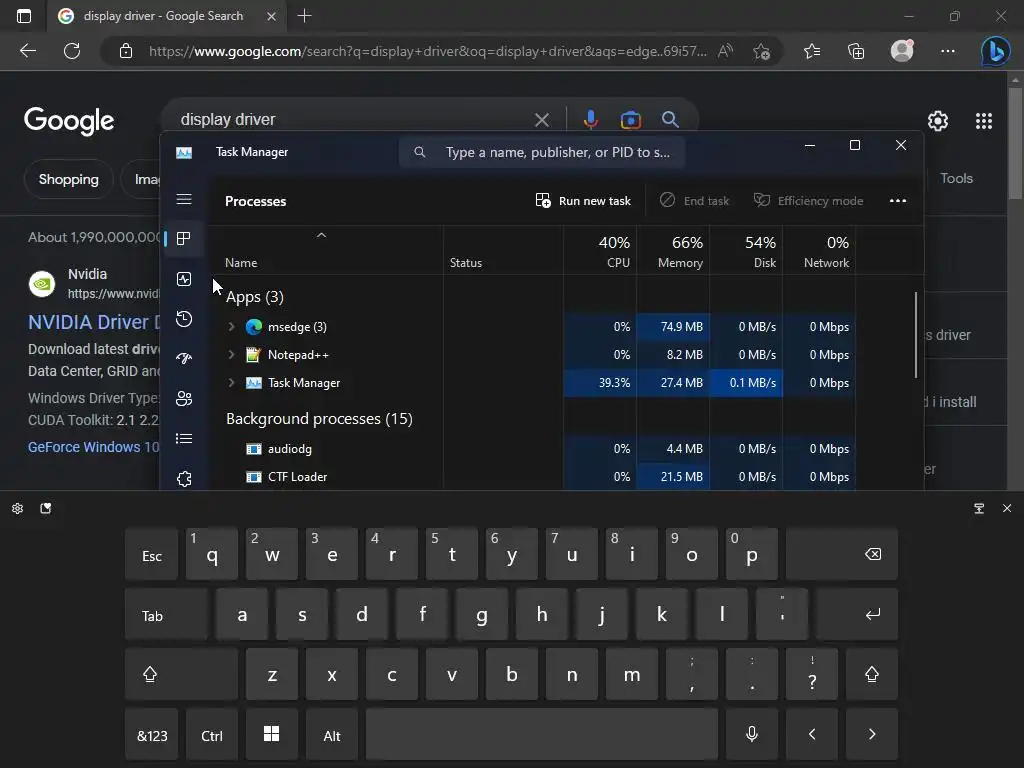Image resolution: width=1024 pixels, height=768 pixels.
Task: Start Google voice search microphone
Action: tap(590, 120)
